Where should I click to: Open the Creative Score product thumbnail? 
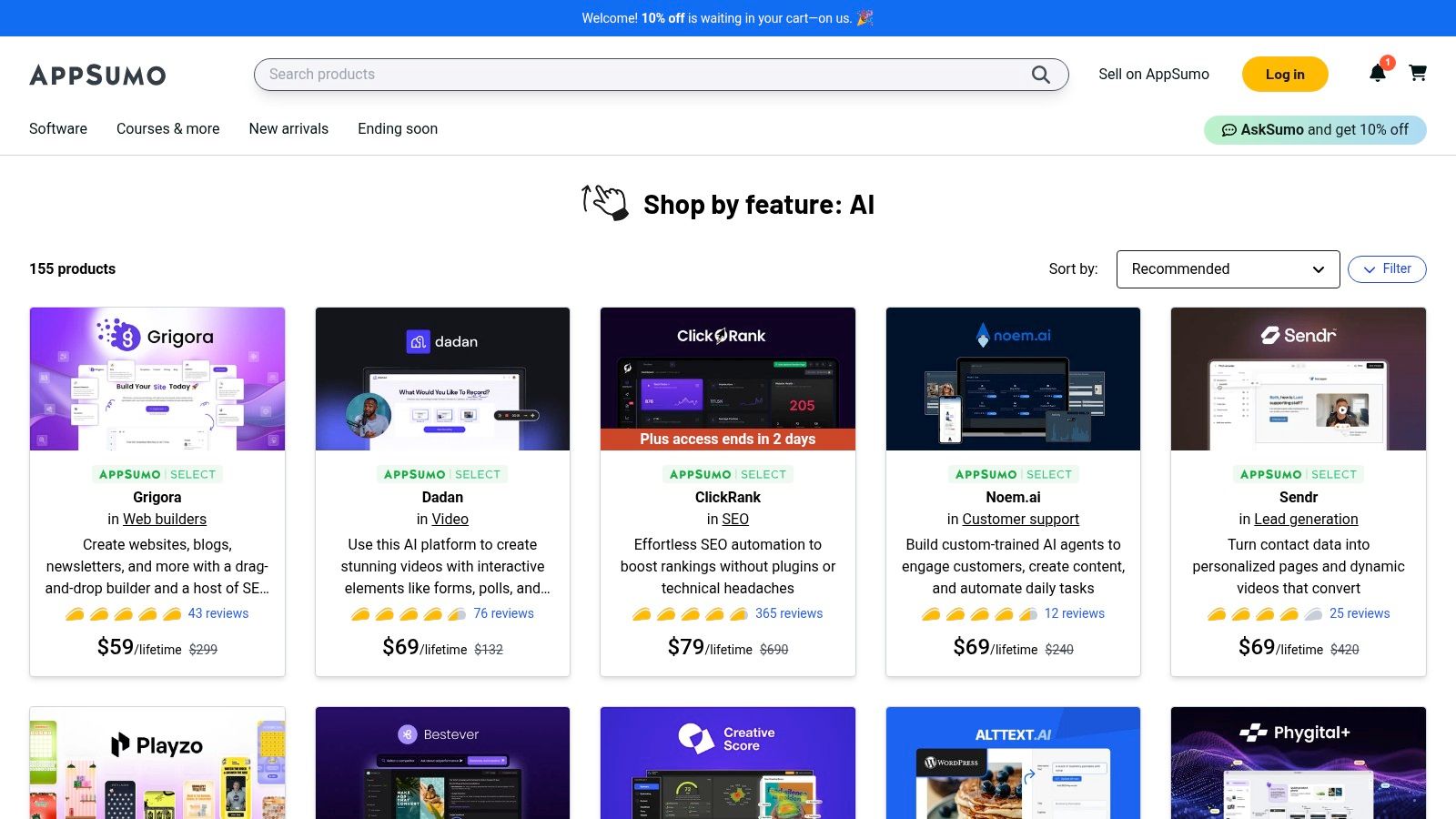(x=728, y=763)
